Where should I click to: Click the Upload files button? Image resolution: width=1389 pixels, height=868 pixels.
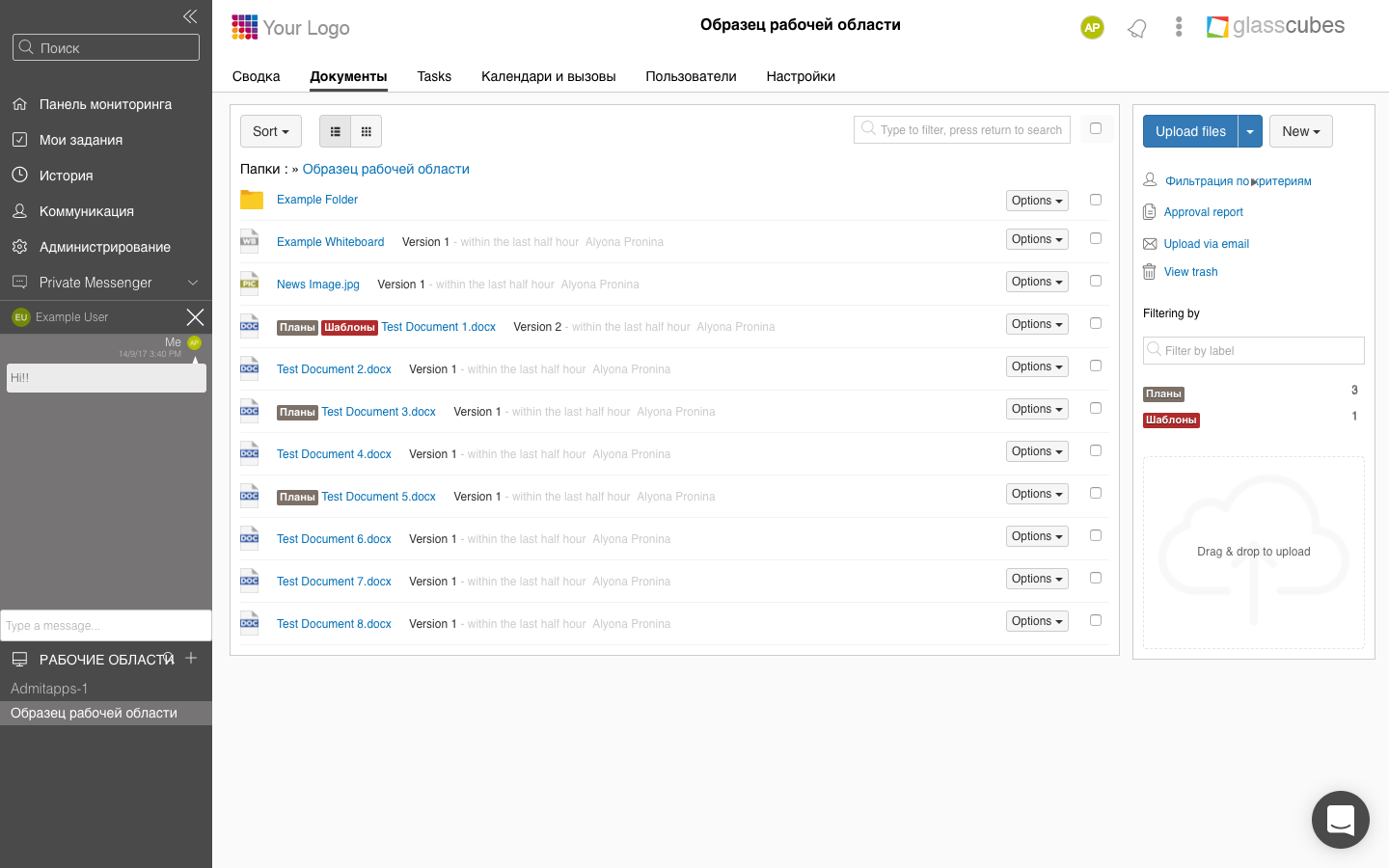click(1190, 131)
